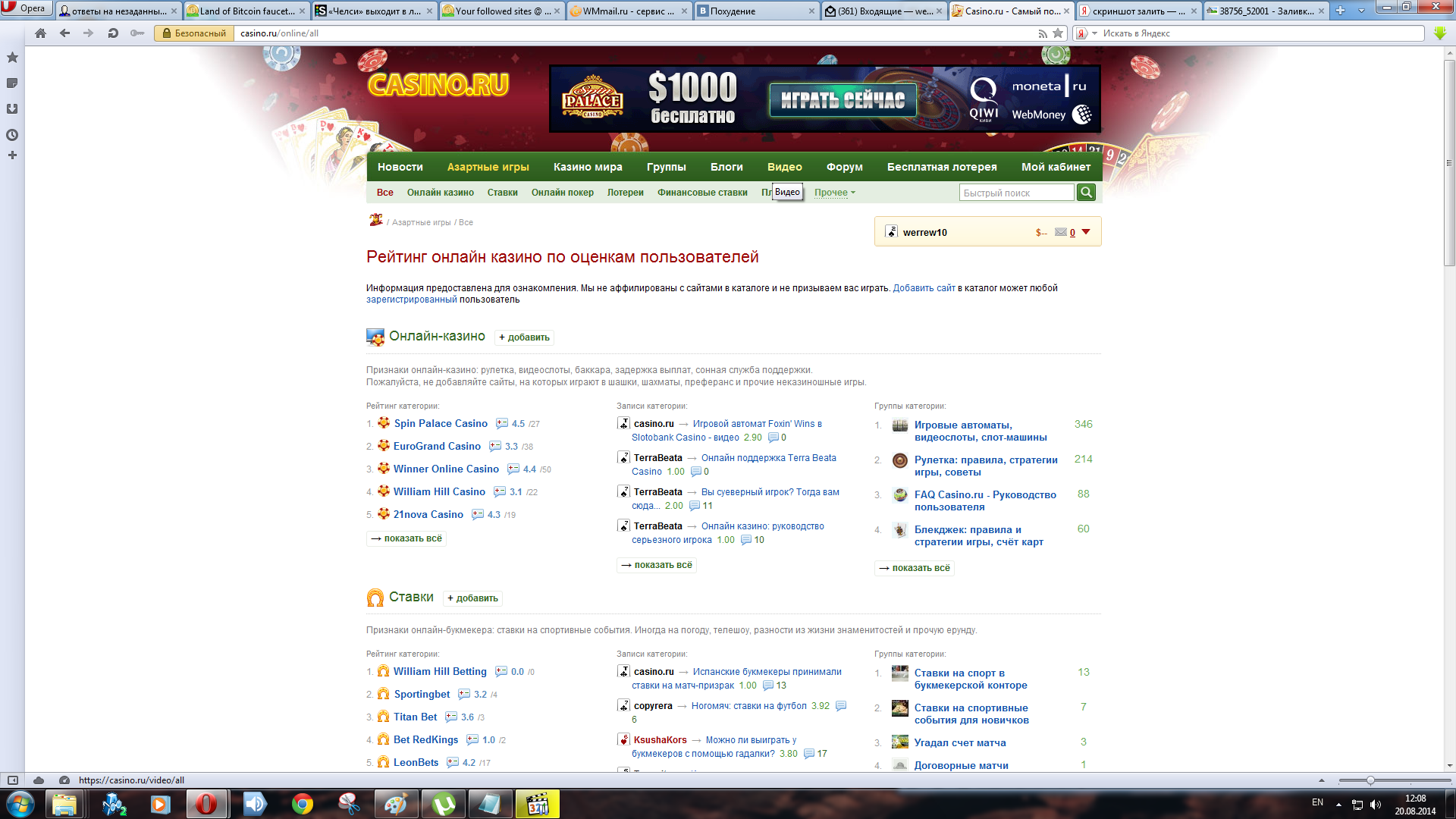Open the Новости menu item
Image resolution: width=1456 pixels, height=819 pixels.
[400, 167]
